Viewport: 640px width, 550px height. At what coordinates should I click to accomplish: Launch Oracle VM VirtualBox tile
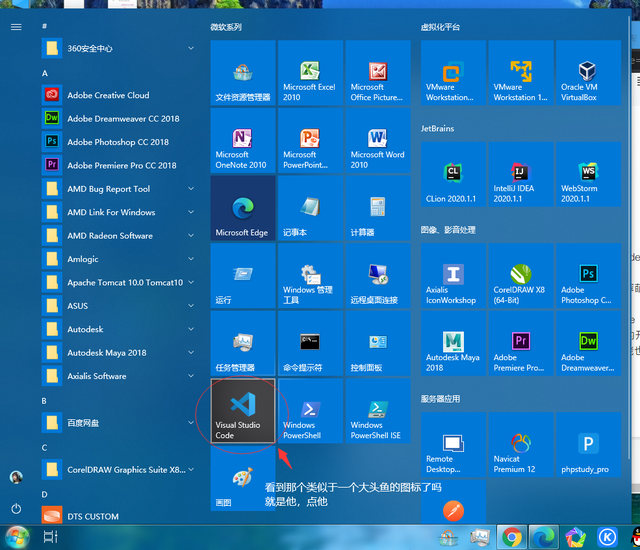589,73
